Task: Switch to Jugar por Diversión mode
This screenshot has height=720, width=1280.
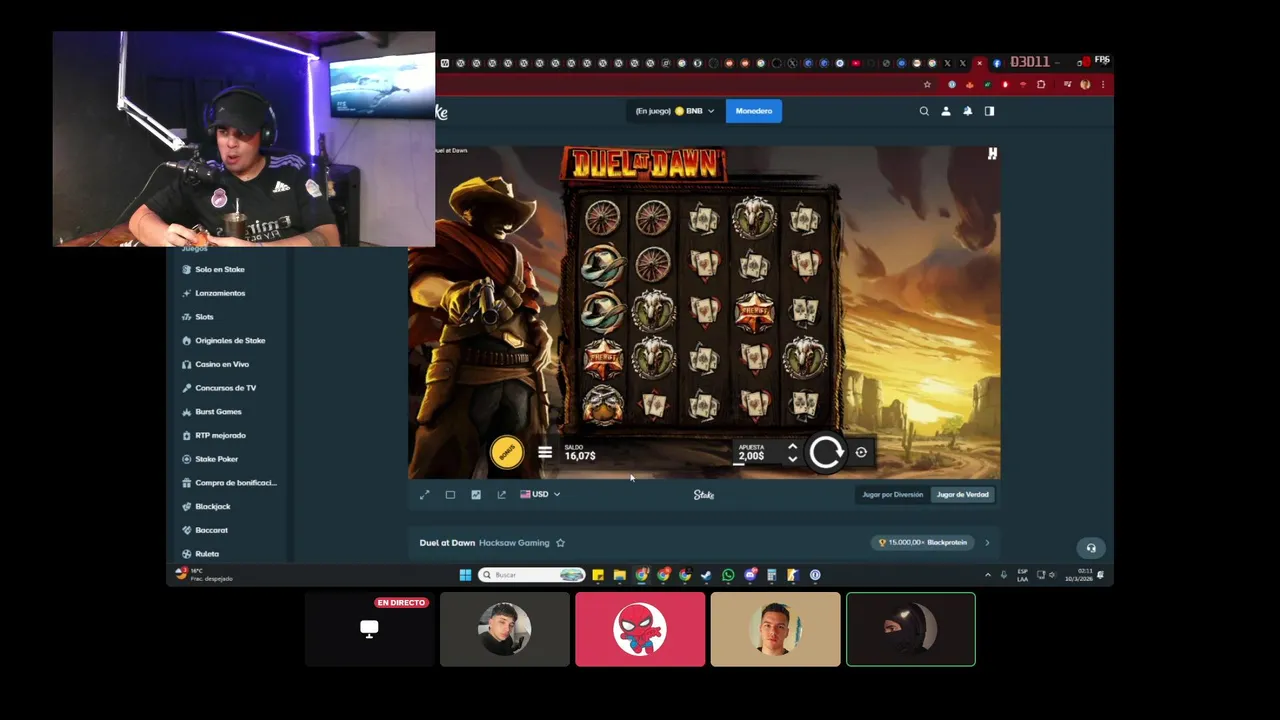Action: 892,494
